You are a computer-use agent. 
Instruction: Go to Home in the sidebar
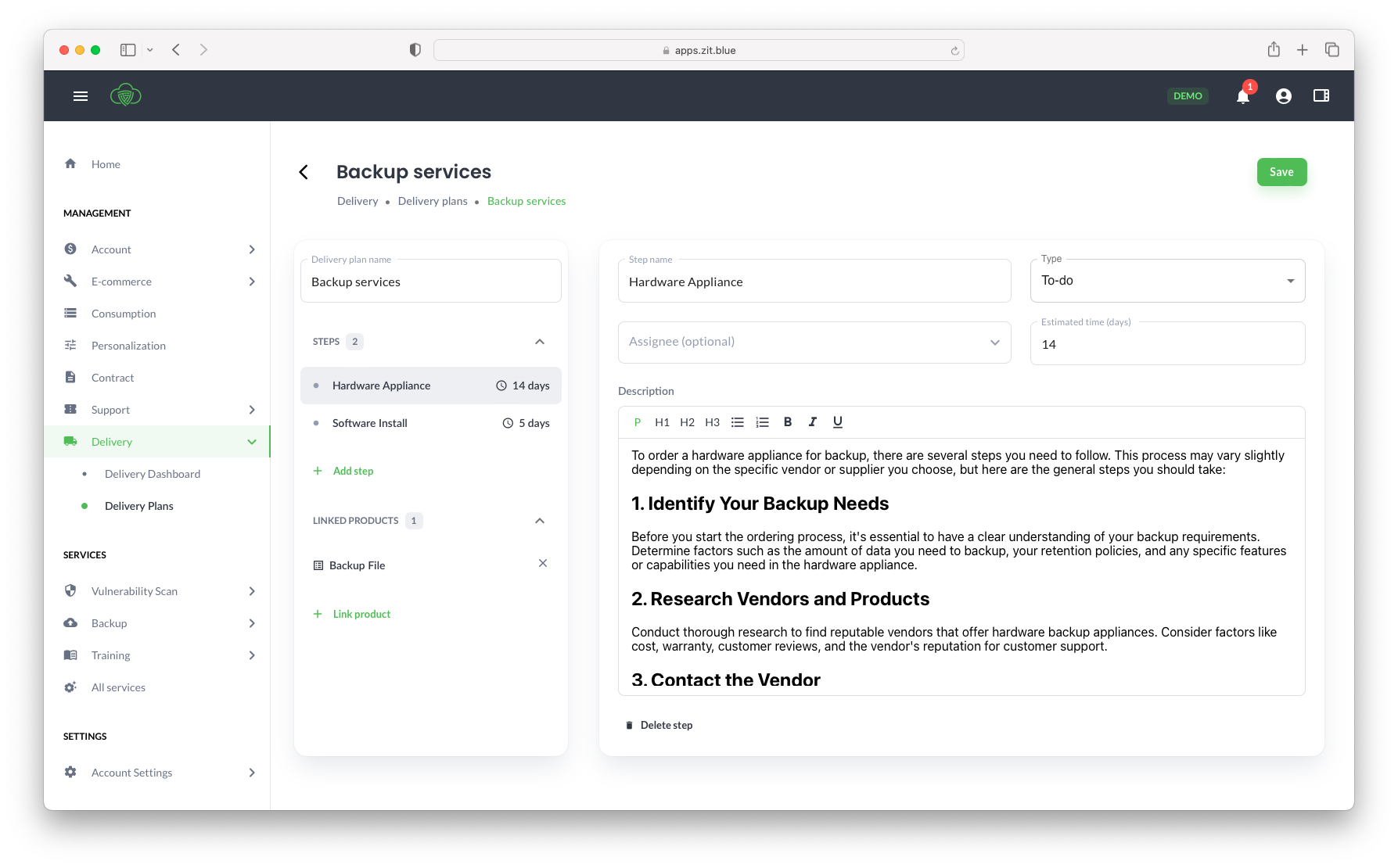coord(106,164)
